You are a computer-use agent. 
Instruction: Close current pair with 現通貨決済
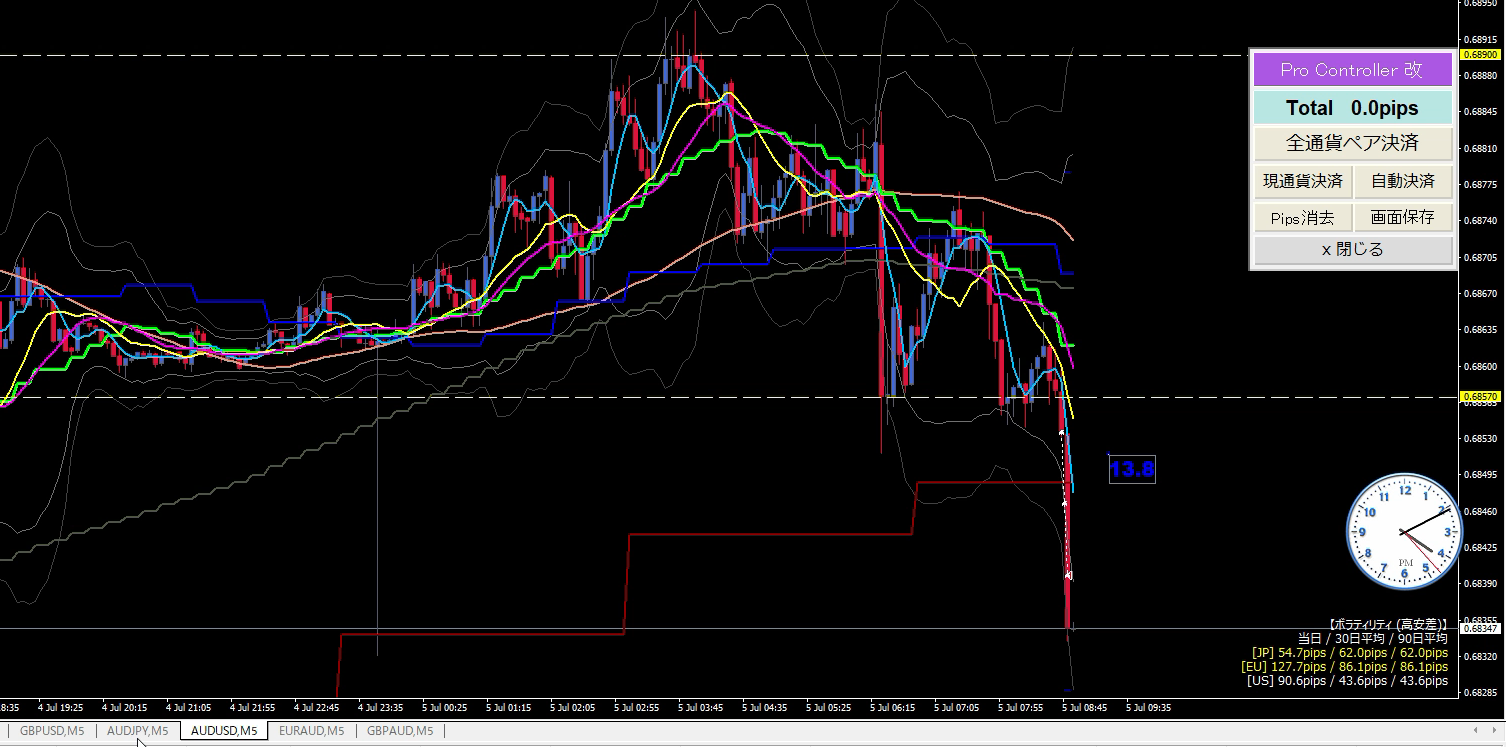pos(1303,181)
